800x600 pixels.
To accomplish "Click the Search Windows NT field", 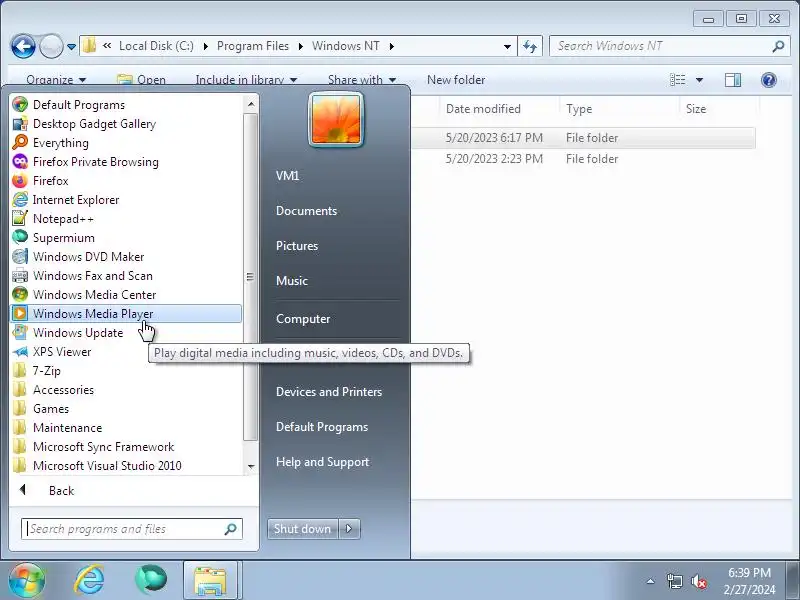I will (x=669, y=46).
